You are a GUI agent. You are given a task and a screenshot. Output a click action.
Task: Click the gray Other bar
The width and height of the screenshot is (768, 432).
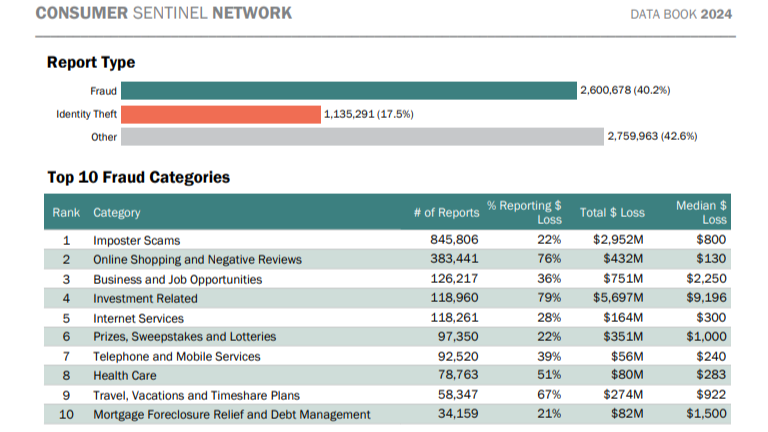coord(362,137)
